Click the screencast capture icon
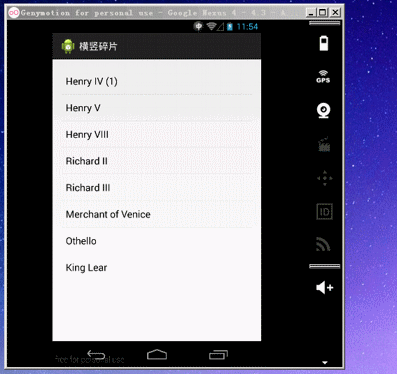Viewport: 397px width, 374px height. [x=324, y=144]
